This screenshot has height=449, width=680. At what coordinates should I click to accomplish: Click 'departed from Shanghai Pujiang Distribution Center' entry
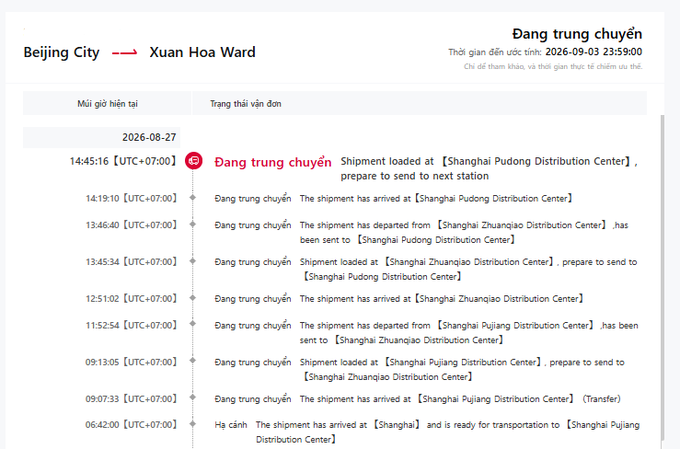469,332
